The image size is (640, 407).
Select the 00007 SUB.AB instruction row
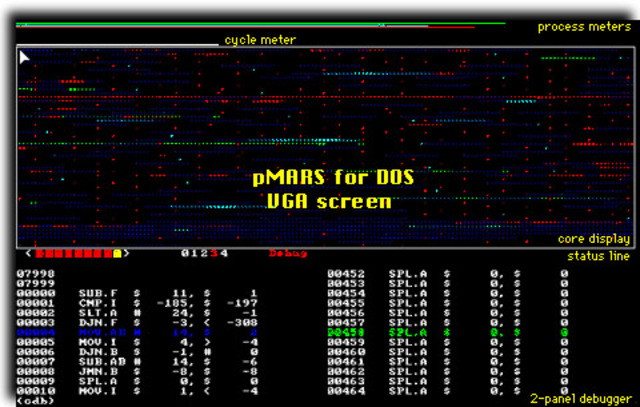click(137, 362)
